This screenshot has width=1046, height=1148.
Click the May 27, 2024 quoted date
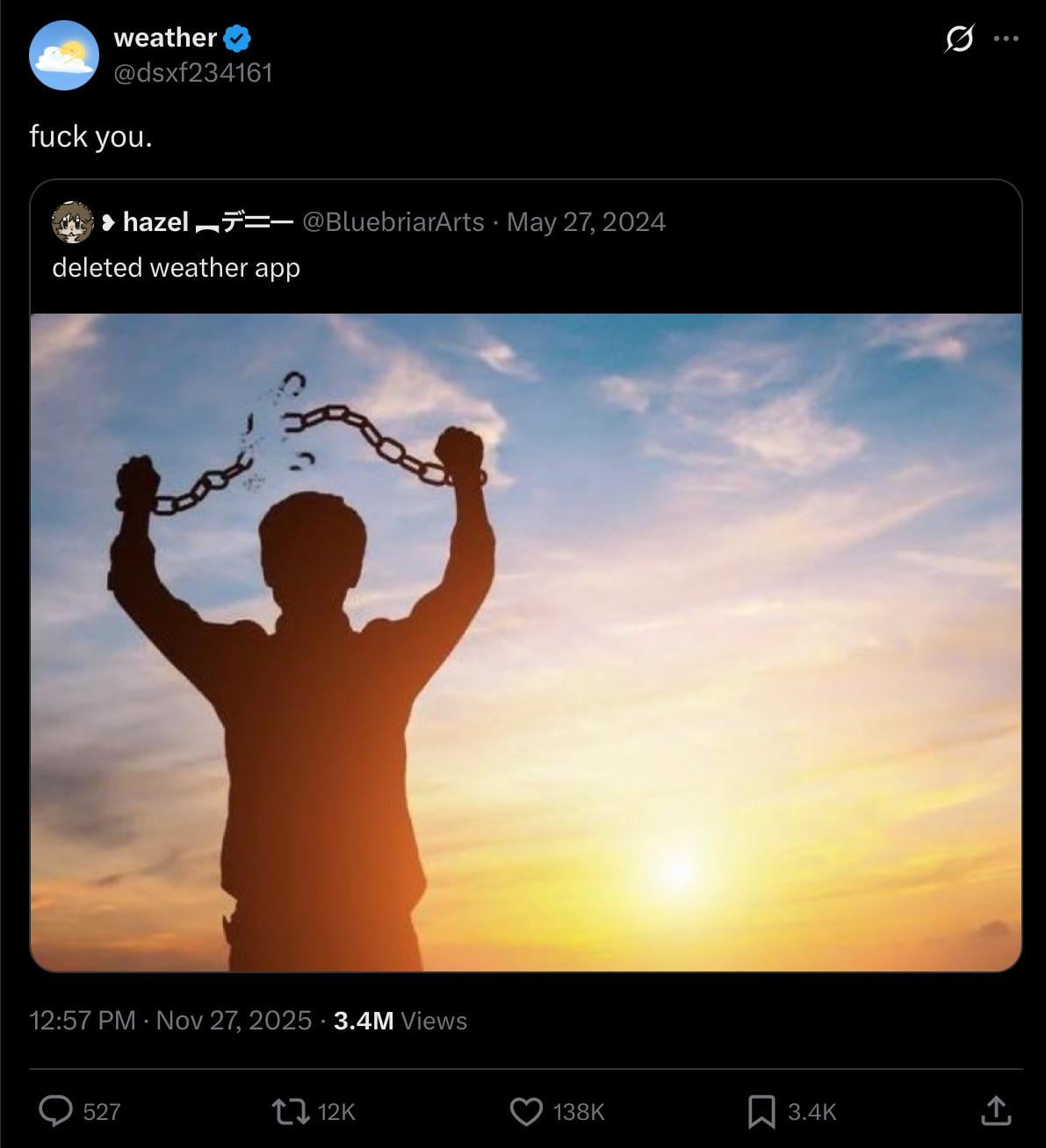point(586,222)
